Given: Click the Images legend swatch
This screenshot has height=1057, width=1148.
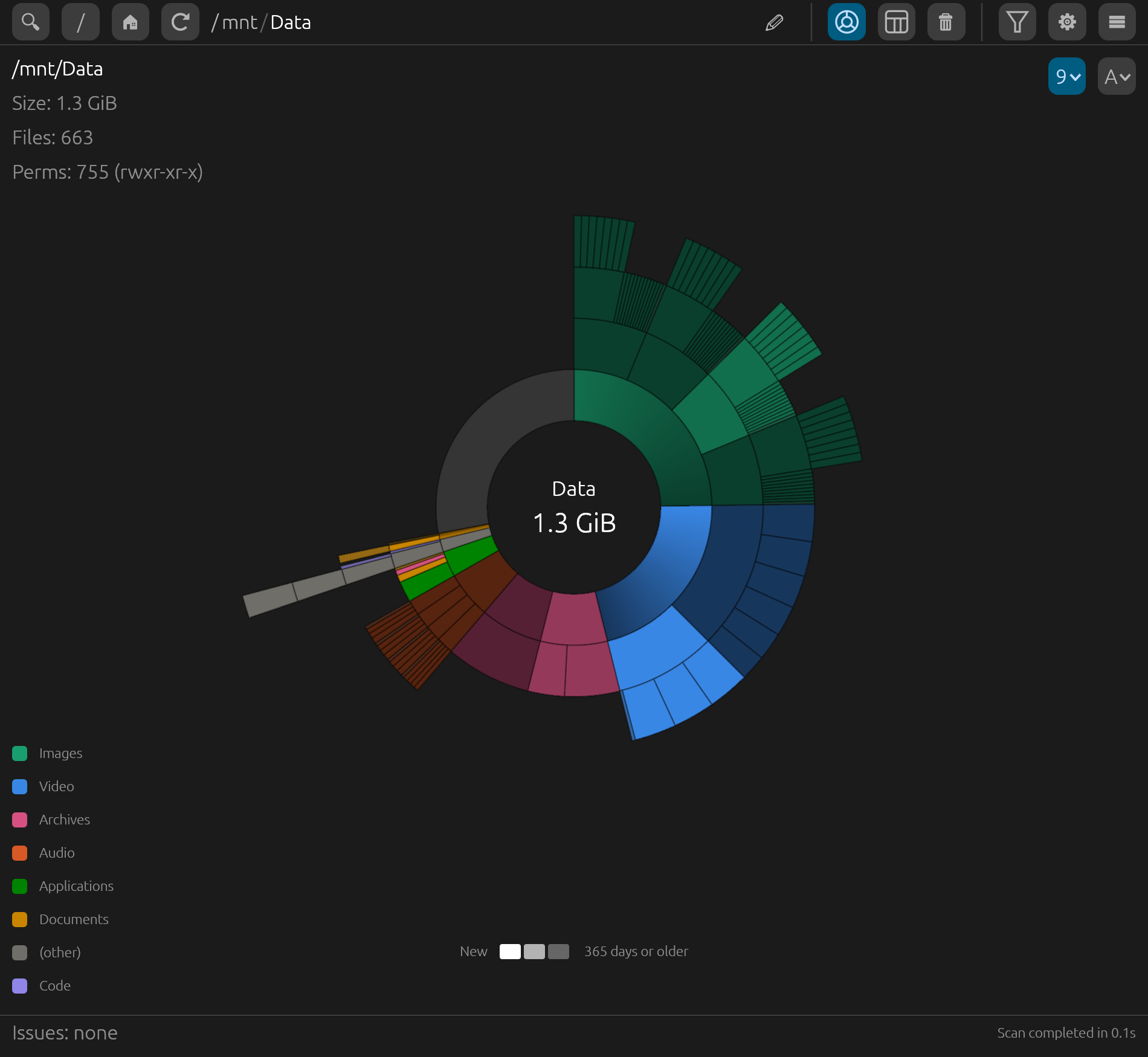Looking at the screenshot, I should tap(20, 753).
